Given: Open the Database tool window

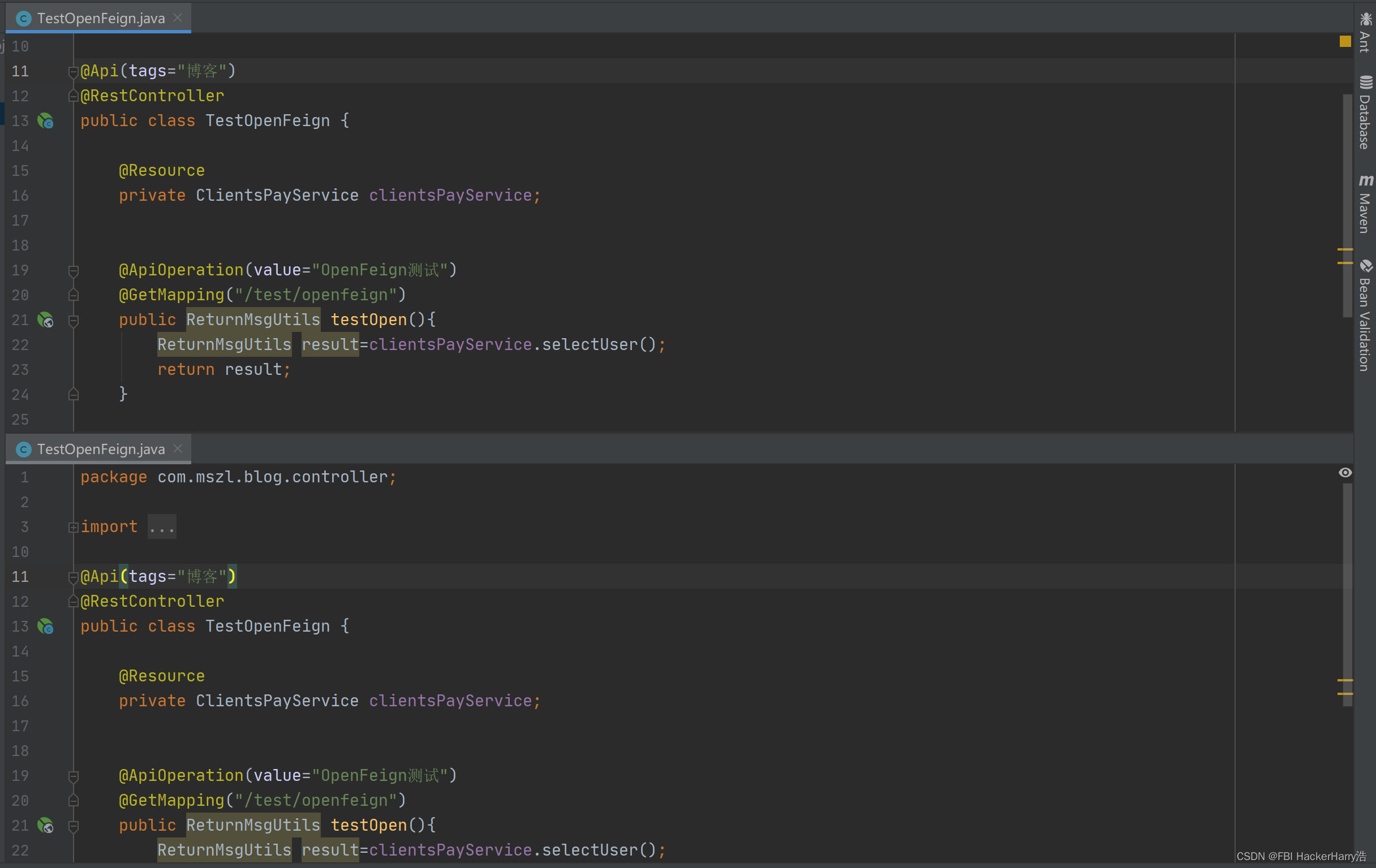Looking at the screenshot, I should (1365, 112).
